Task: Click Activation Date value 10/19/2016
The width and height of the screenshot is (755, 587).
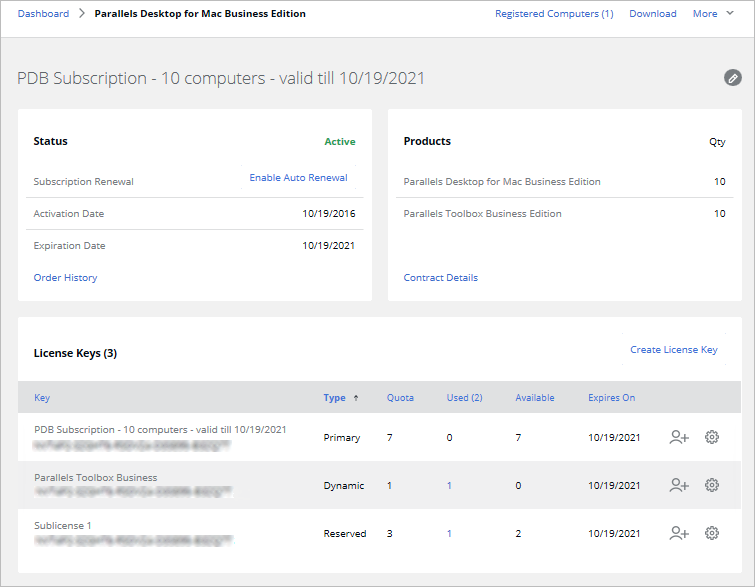Action: [328, 213]
